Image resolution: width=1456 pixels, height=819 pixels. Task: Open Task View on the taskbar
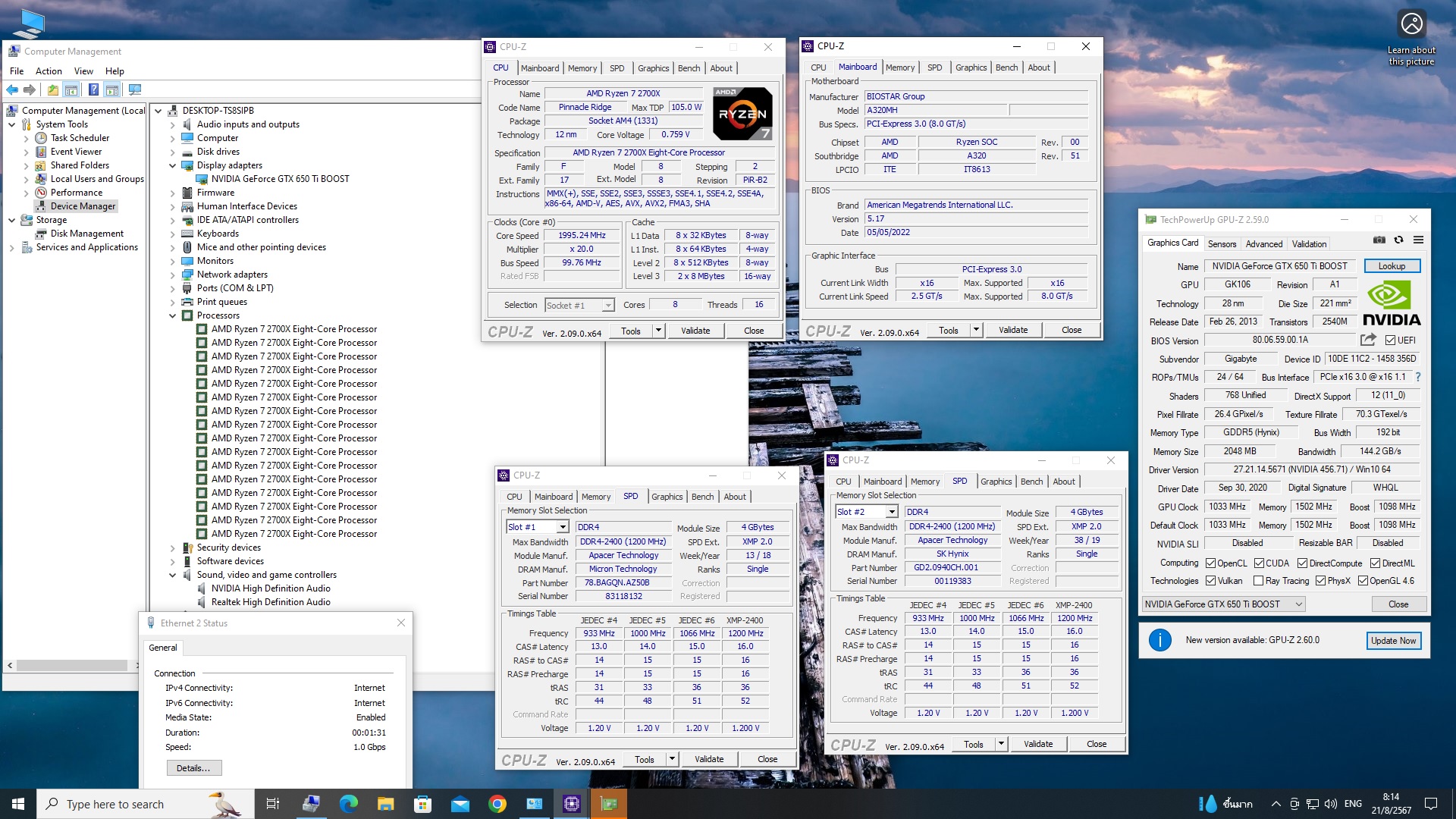tap(273, 804)
